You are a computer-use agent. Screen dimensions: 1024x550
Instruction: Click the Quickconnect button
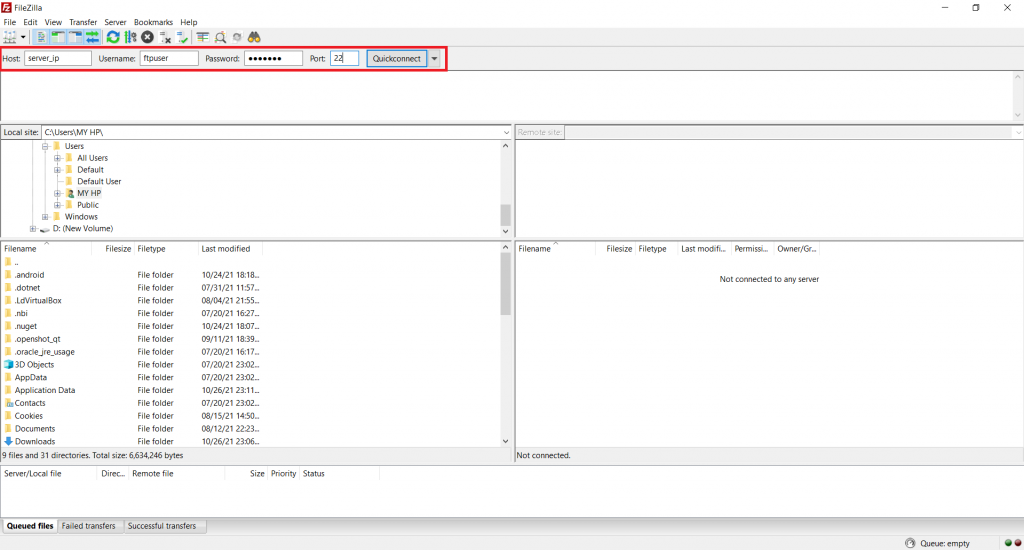(x=396, y=58)
